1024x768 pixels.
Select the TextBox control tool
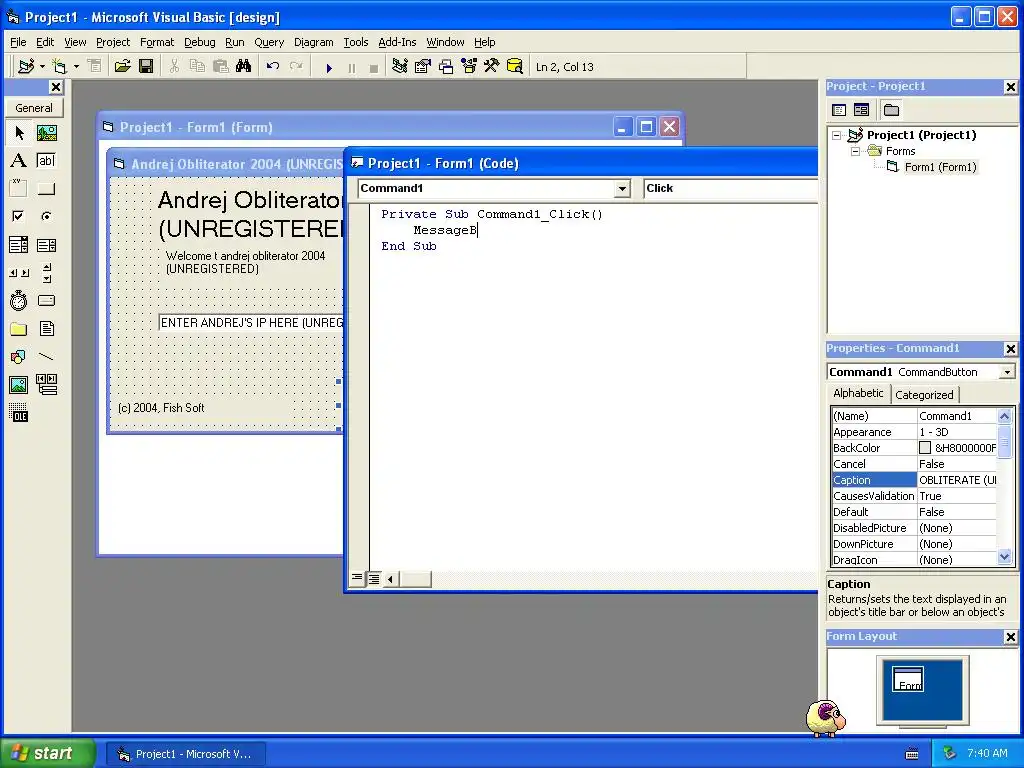(x=46, y=161)
